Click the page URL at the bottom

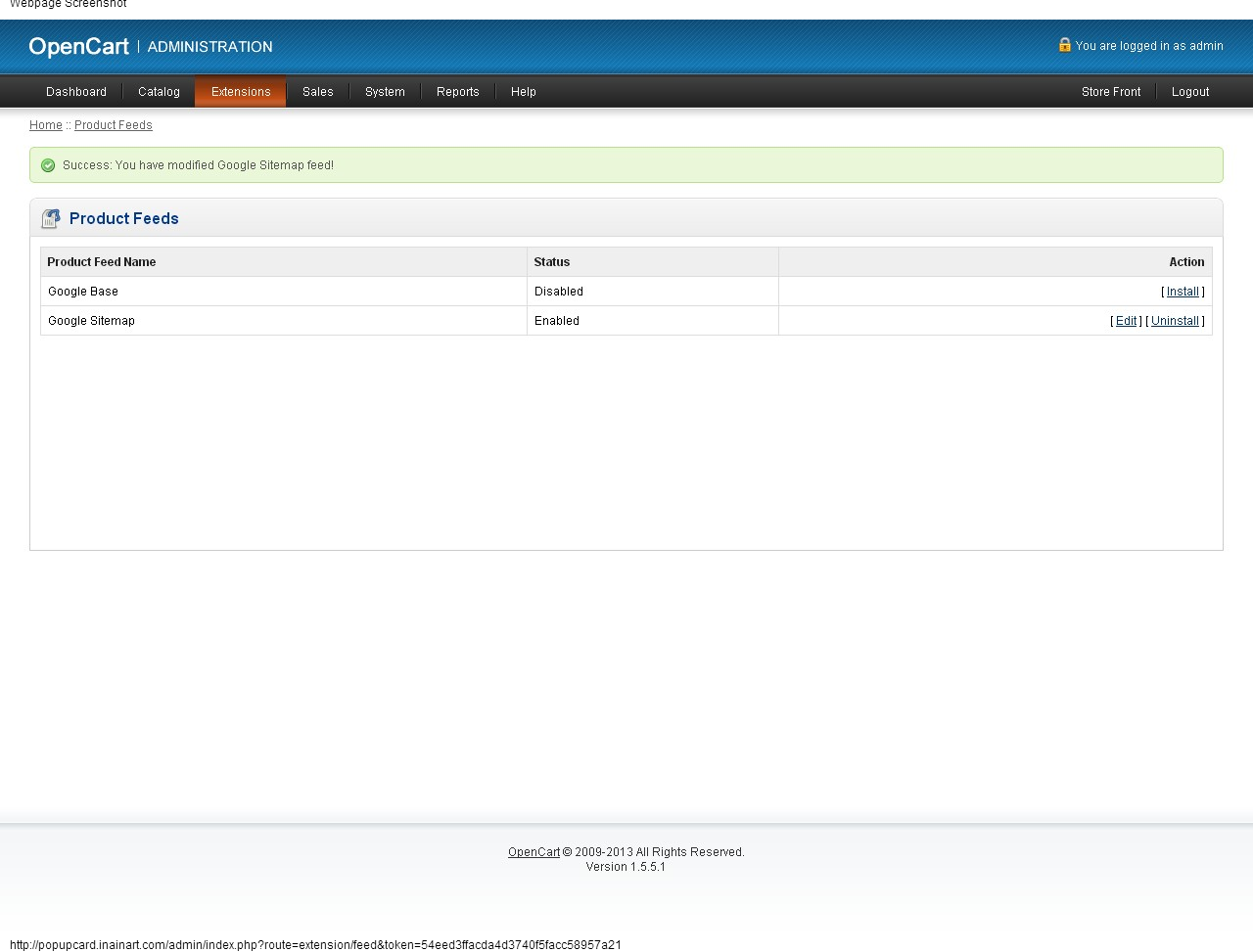point(315,945)
